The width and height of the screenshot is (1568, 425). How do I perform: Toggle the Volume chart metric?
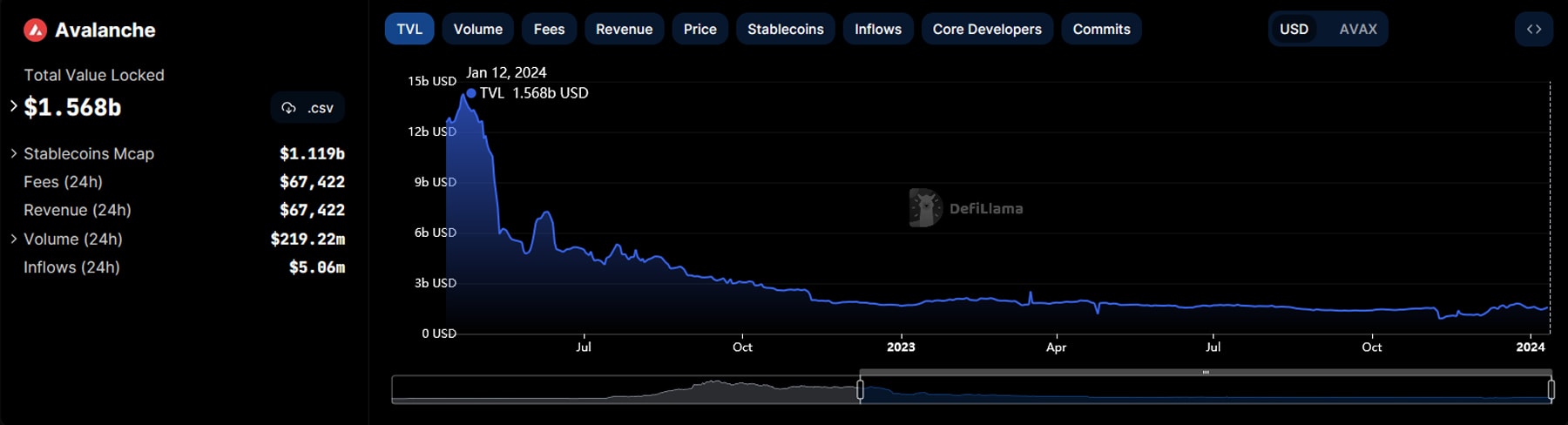477,29
